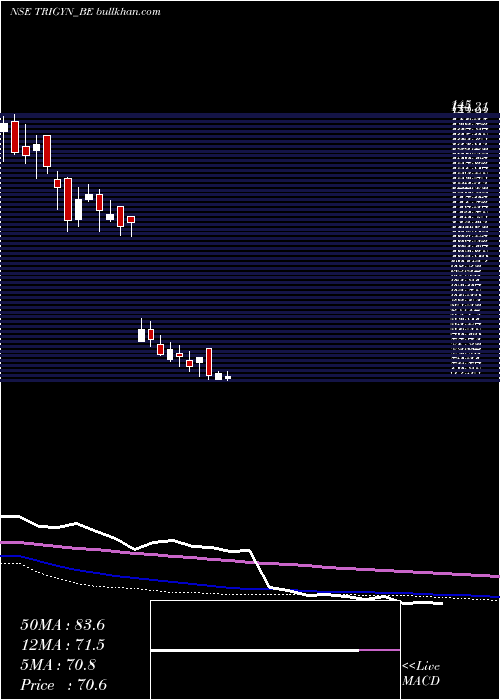This screenshot has width=500, height=700.
Task: Select the Price : 70.6 reading
Action: pos(63,685)
